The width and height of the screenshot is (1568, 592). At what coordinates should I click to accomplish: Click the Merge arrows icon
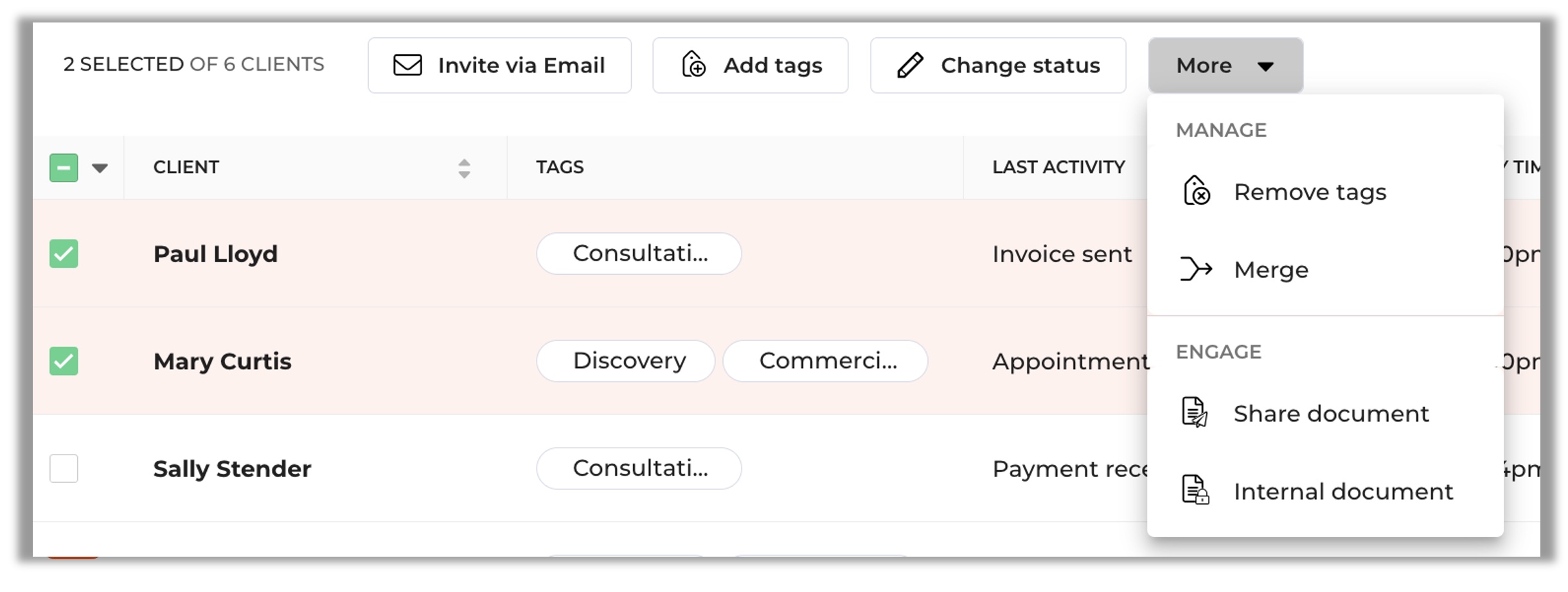tap(1196, 269)
